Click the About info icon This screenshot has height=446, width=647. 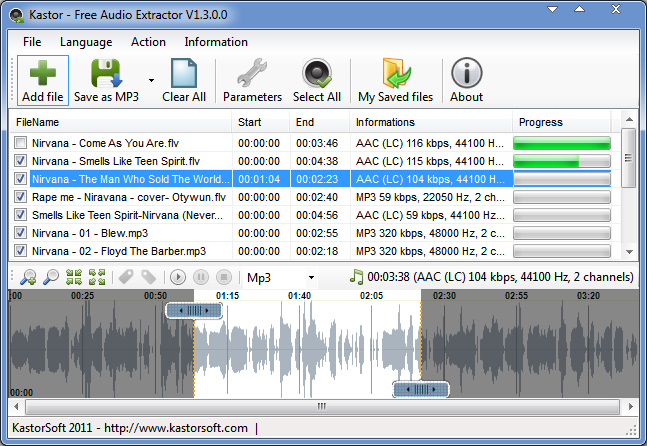(x=467, y=73)
